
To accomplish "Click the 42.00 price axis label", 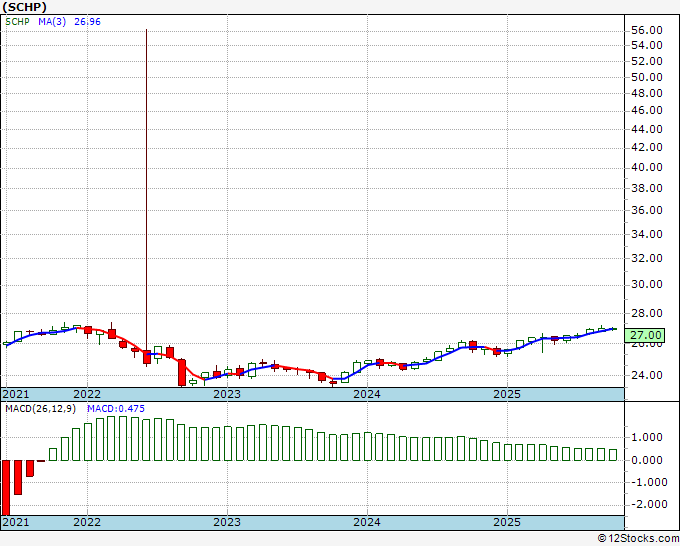I will point(647,147).
